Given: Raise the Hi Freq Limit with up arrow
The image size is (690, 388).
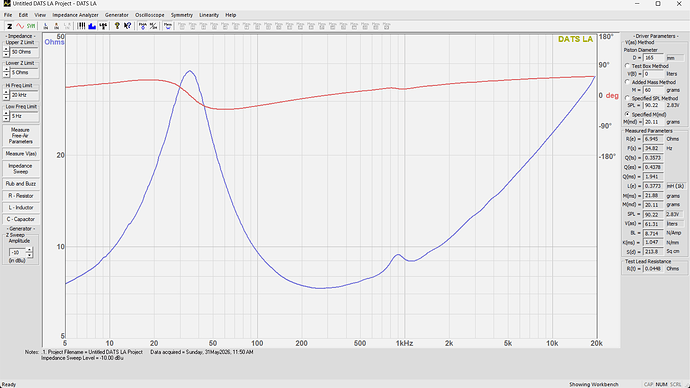Looking at the screenshot, I should [6, 93].
